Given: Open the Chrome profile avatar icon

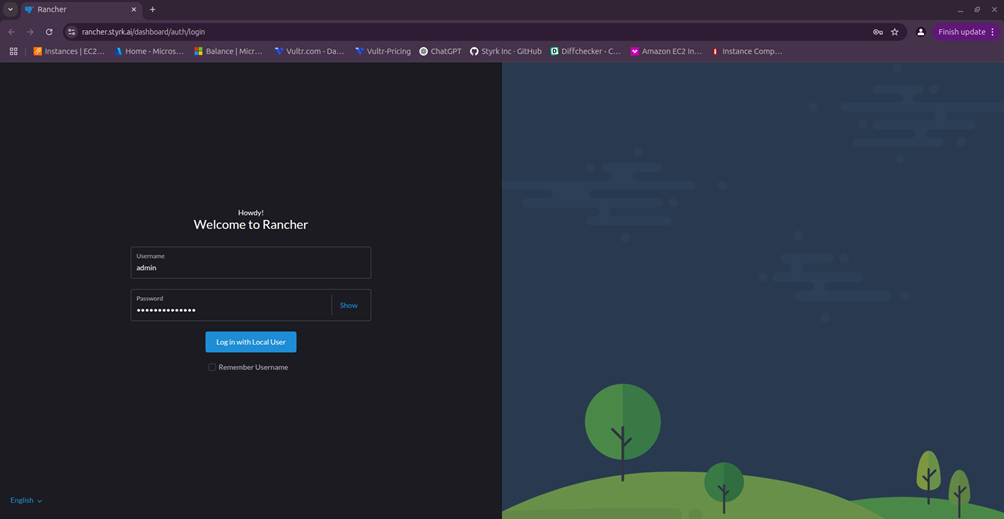Looking at the screenshot, I should pos(921,32).
